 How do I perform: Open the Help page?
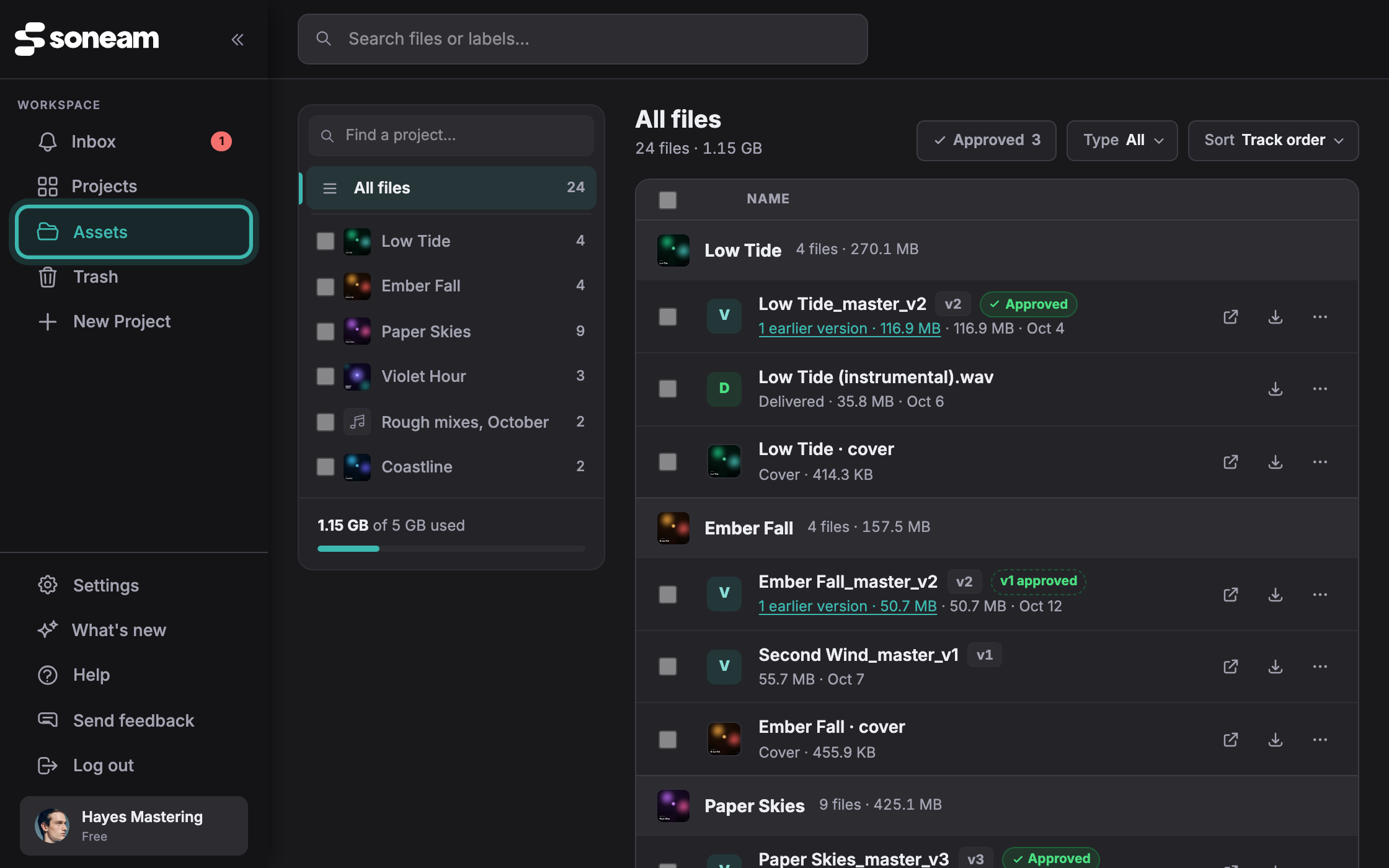[134, 675]
